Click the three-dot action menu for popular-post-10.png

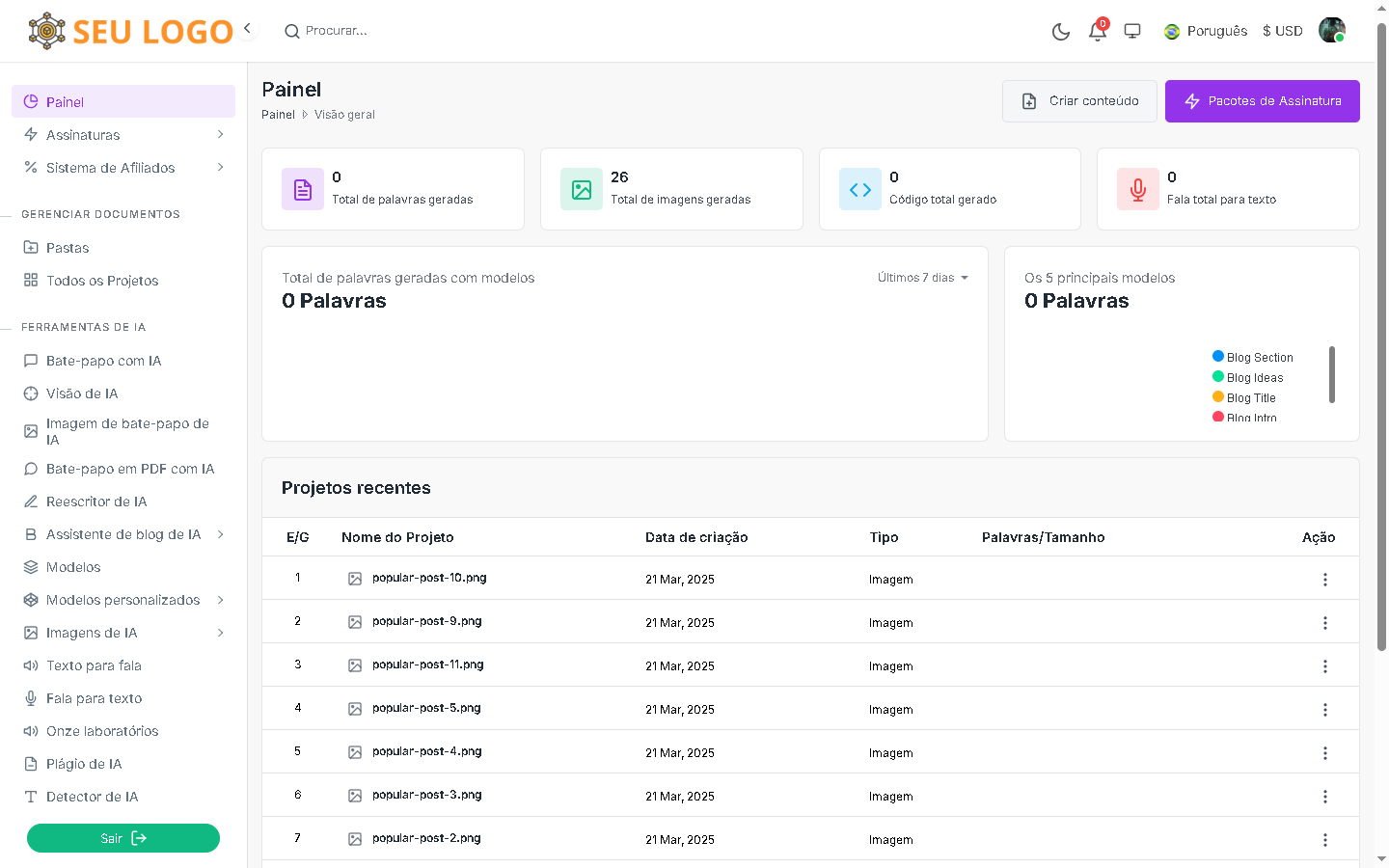[1324, 580]
